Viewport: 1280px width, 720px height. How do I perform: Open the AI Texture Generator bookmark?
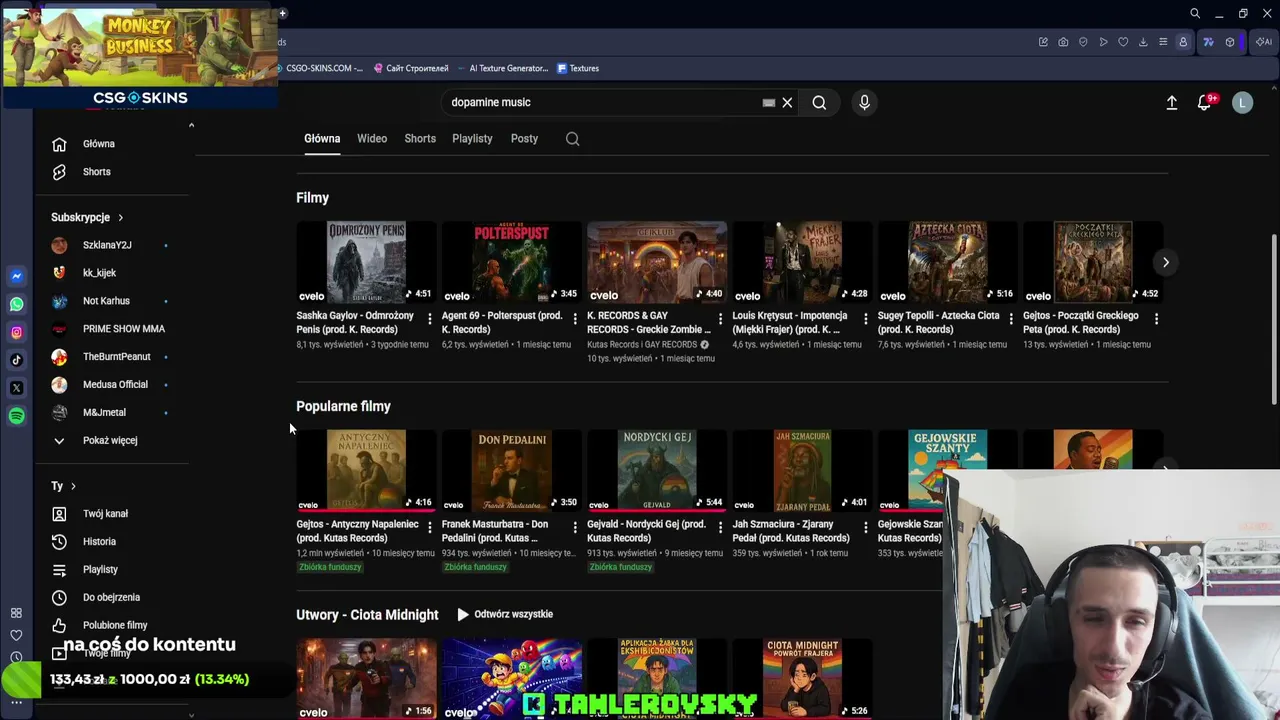coord(503,69)
